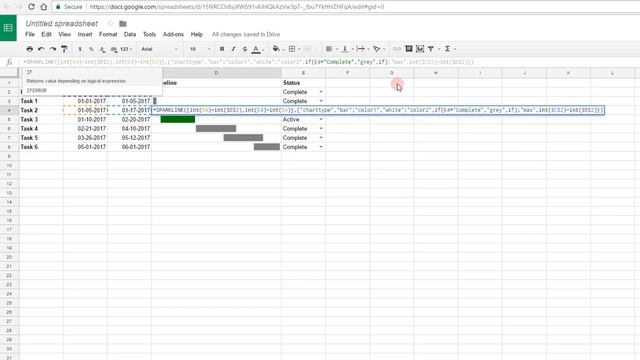Open the Data menu
The height and width of the screenshot is (360, 640).
[x=130, y=34]
